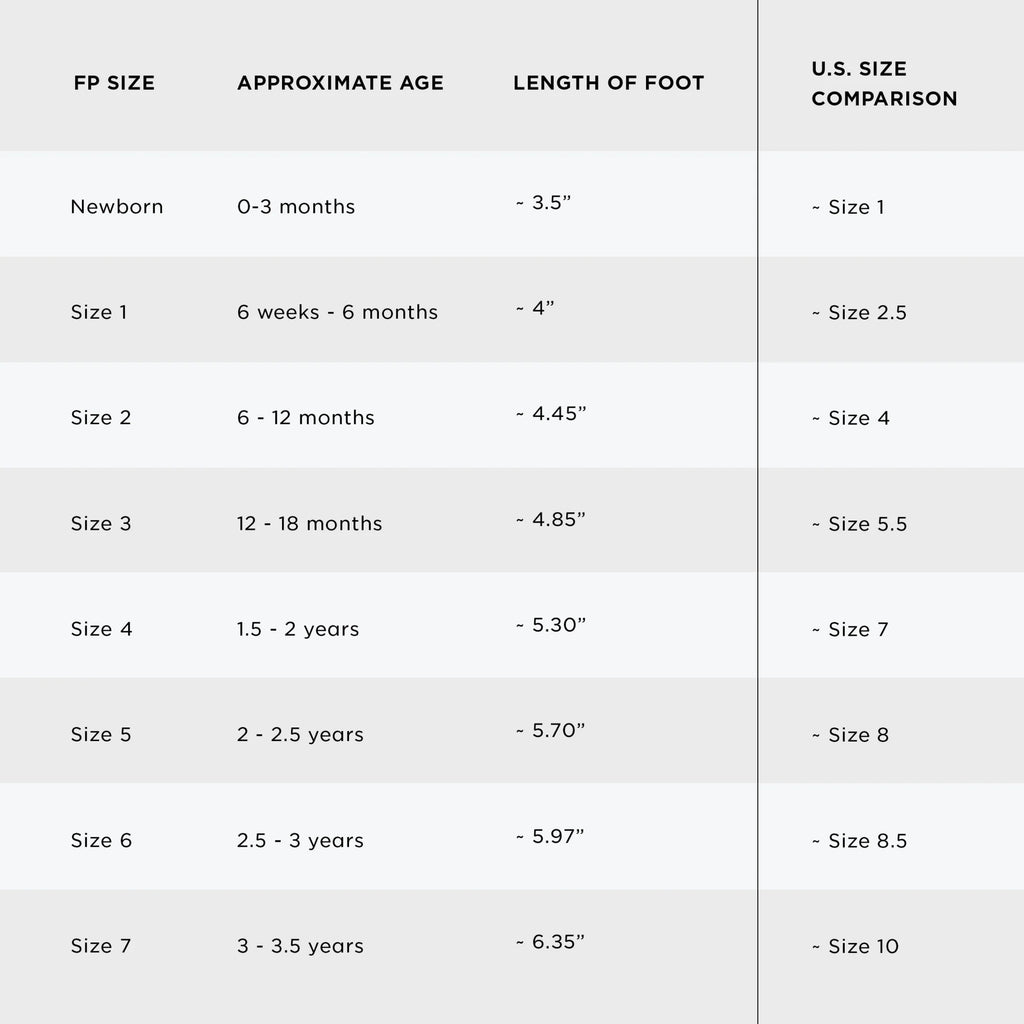Select the Newborn size row label
1024x1024 pixels.
[116, 207]
